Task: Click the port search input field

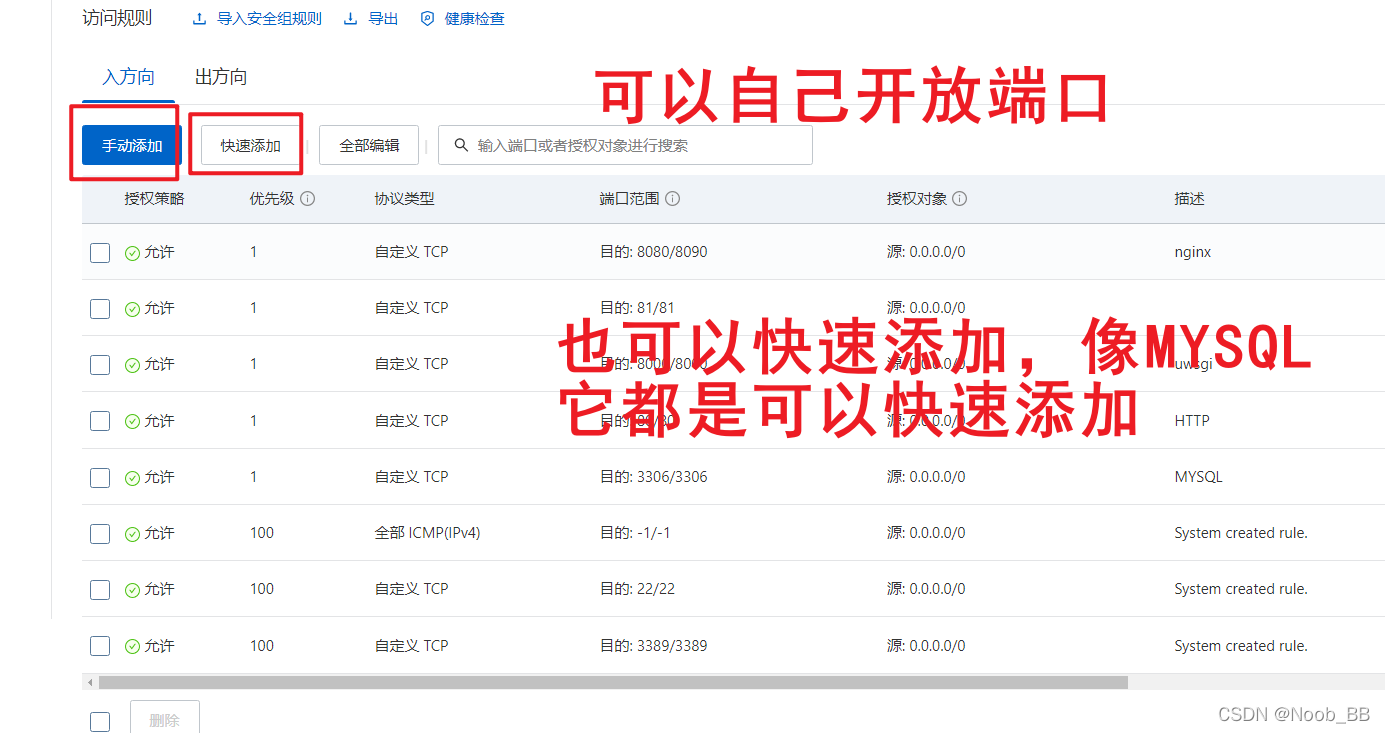Action: click(x=620, y=145)
